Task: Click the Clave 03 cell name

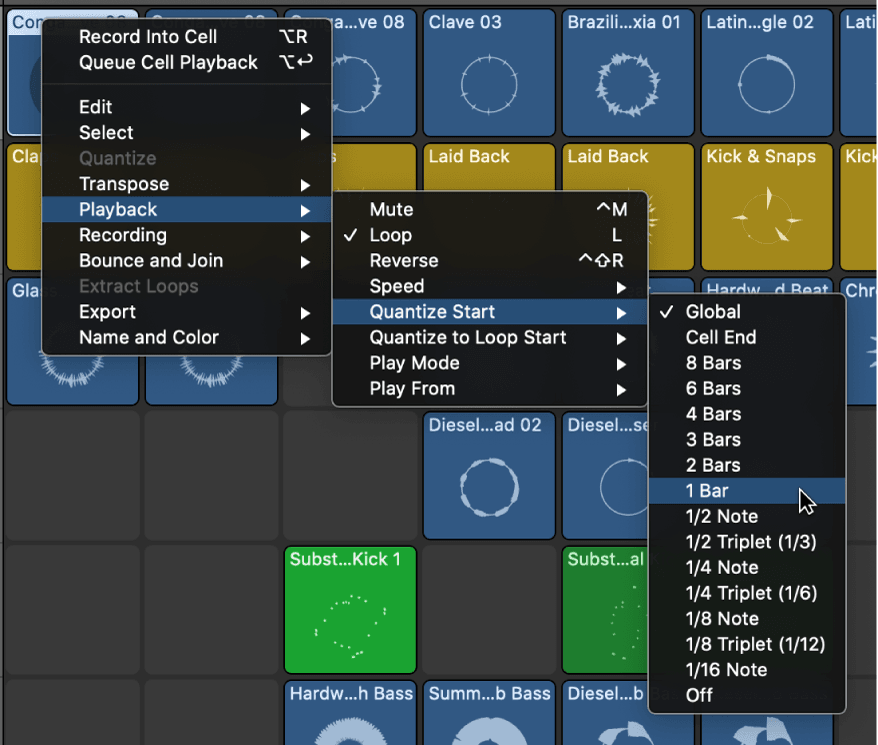Action: tap(465, 22)
